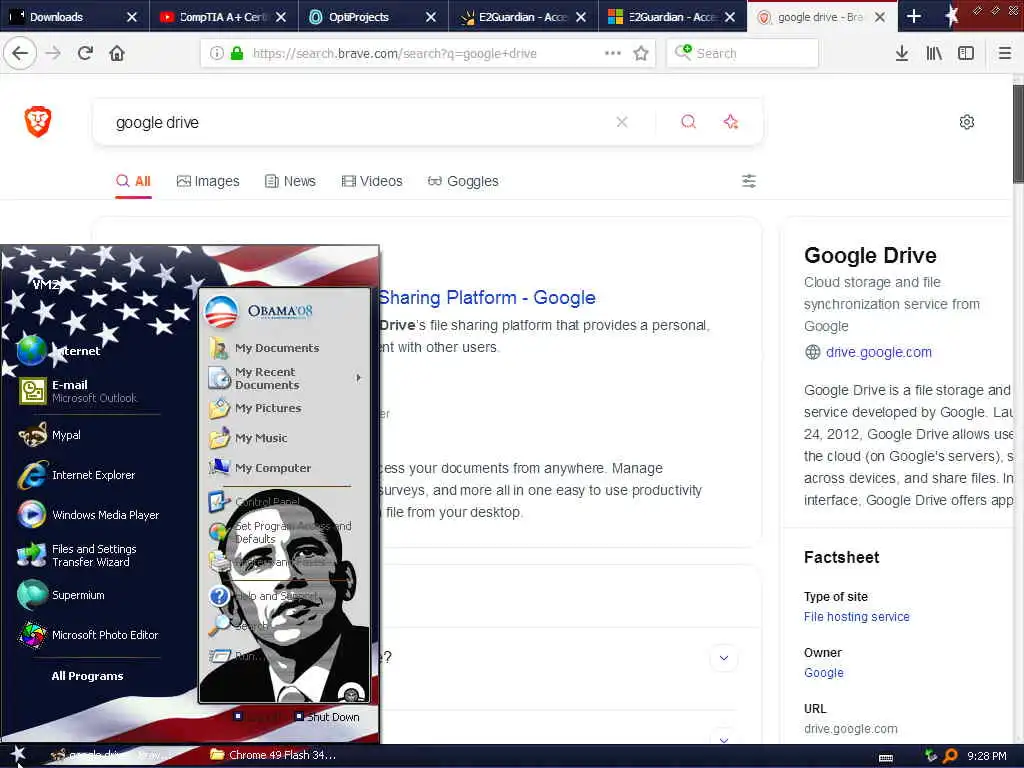Open Chrome 49 Flash folder taskbar item
This screenshot has width=1024, height=768.
[273, 755]
